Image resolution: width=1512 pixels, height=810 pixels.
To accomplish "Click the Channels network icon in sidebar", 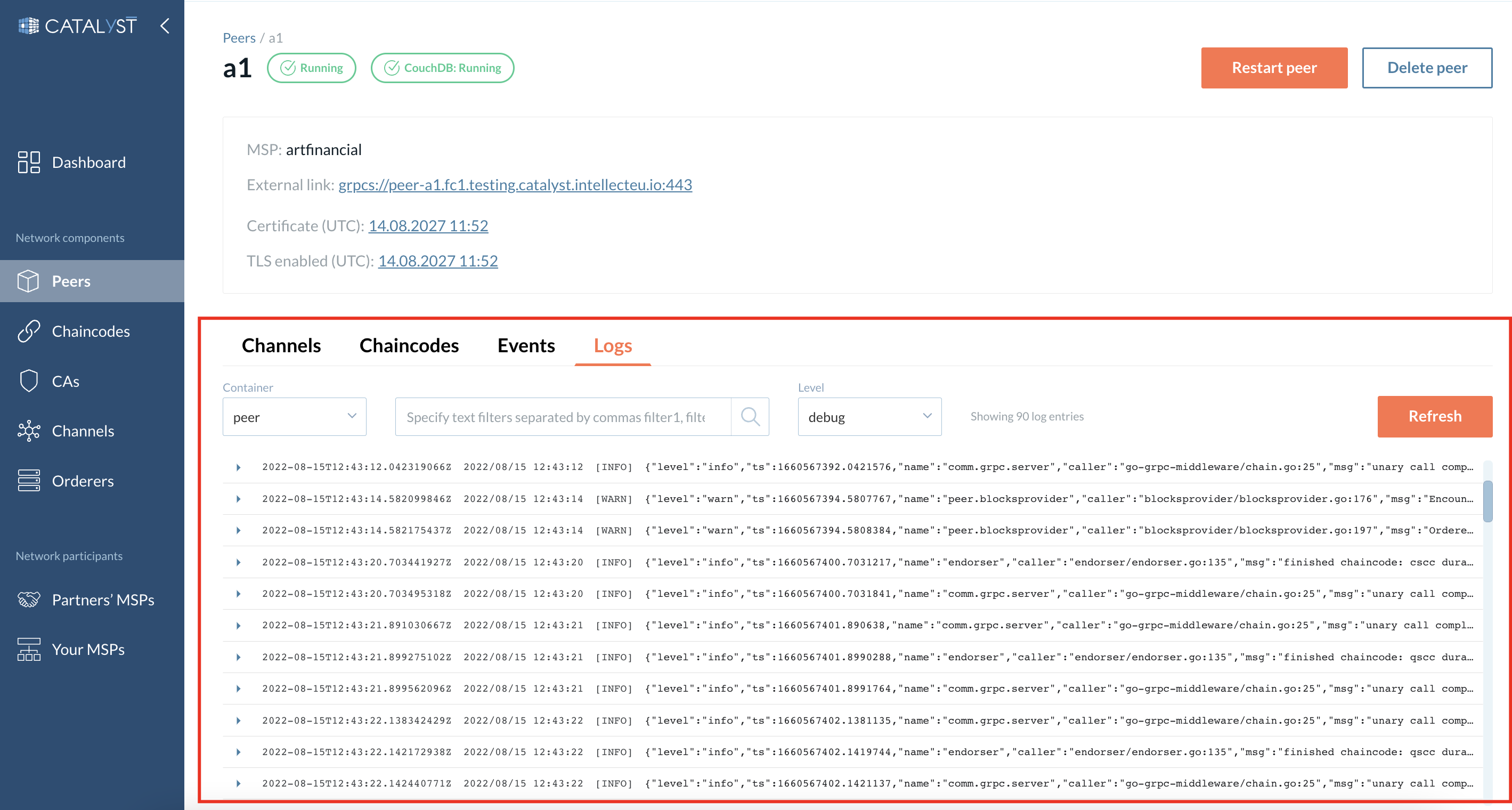I will pos(28,431).
